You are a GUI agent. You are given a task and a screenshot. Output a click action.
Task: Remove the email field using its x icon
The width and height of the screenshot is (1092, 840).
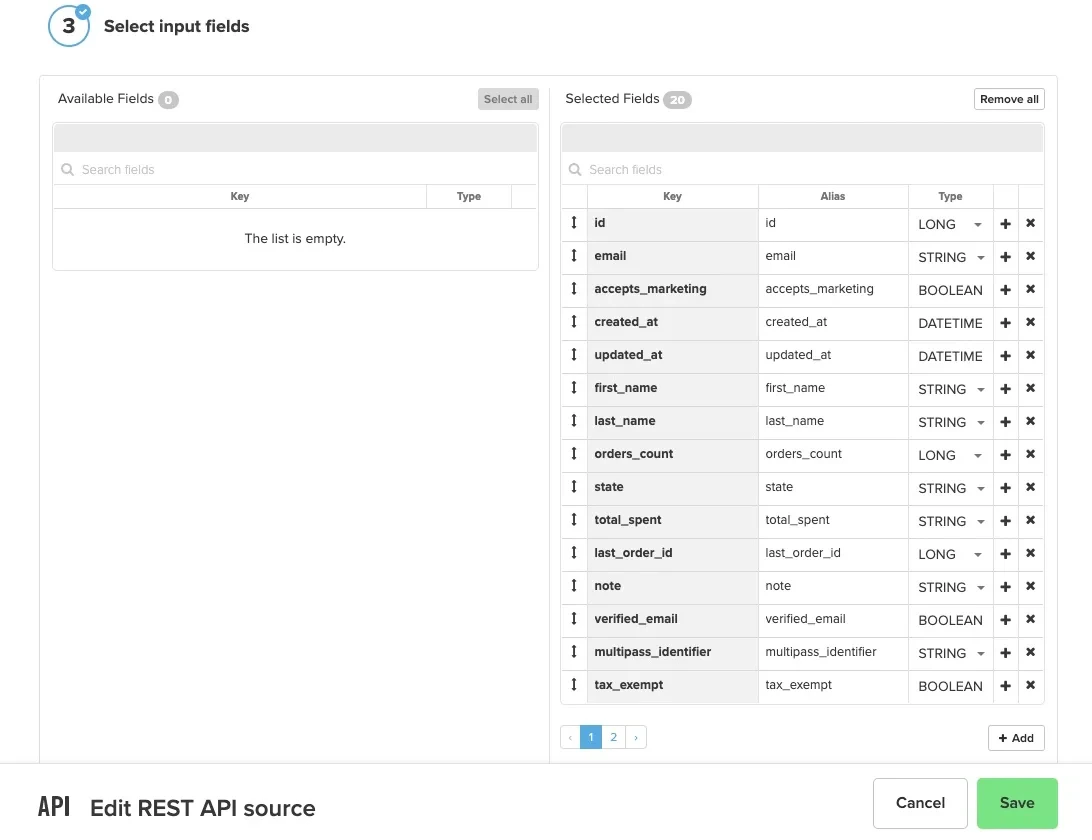click(1030, 257)
